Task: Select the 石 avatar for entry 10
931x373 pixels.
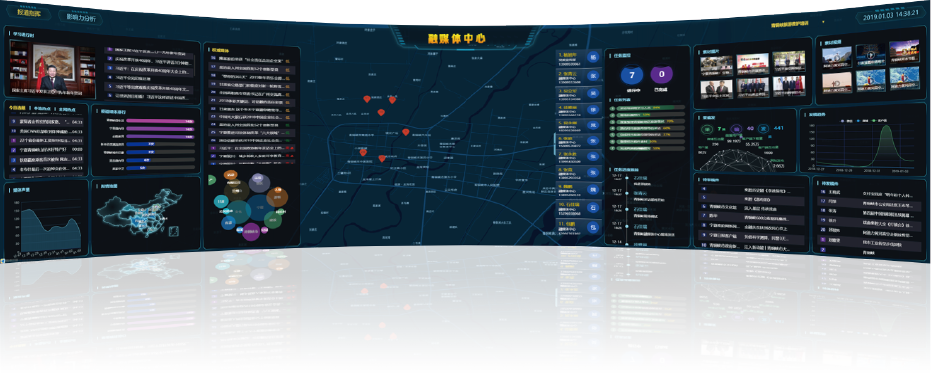Action: (593, 208)
